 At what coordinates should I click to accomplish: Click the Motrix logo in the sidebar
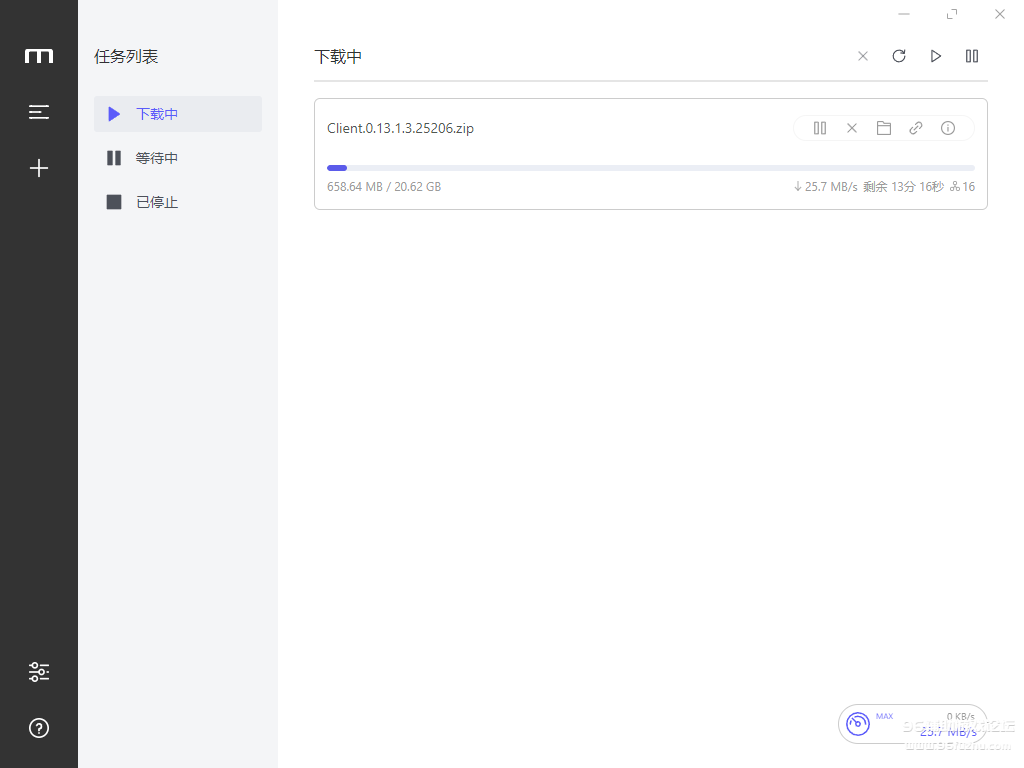pos(39,56)
